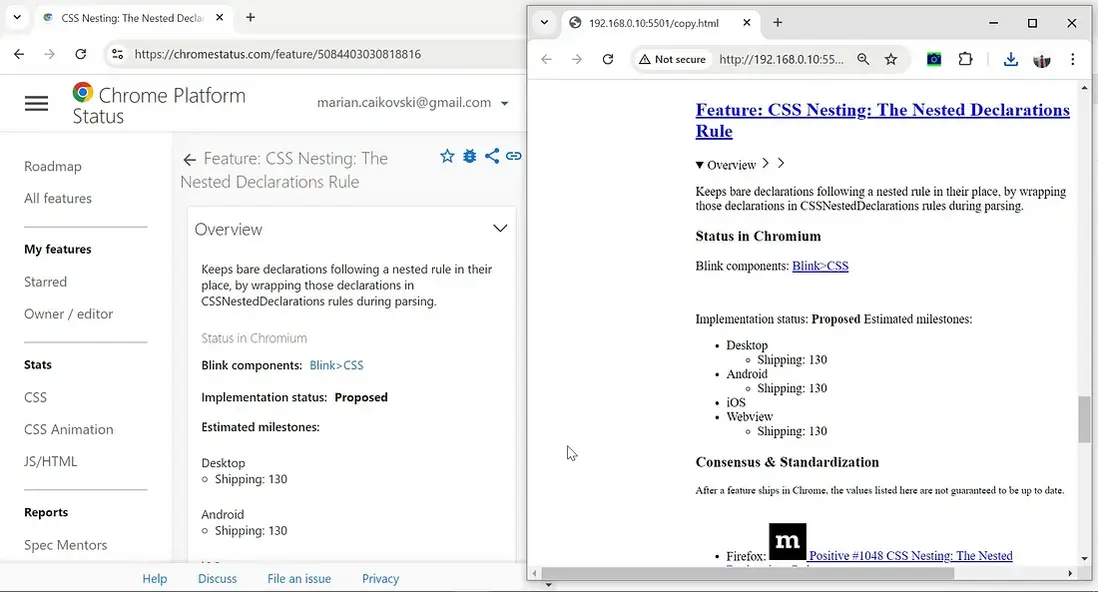Close the CSS Nesting tab

219,18
